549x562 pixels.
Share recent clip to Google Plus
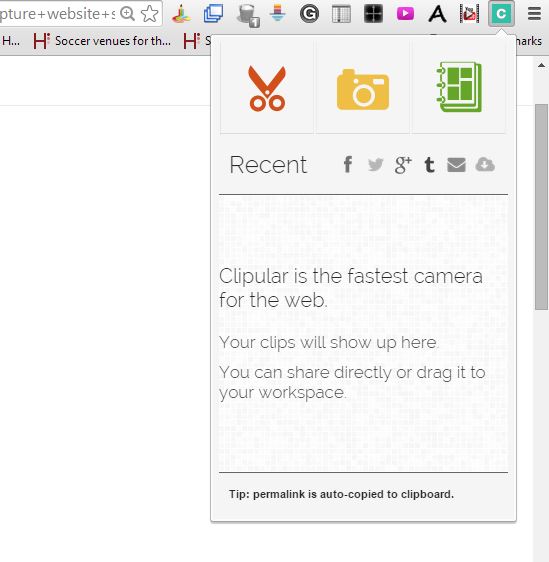403,165
